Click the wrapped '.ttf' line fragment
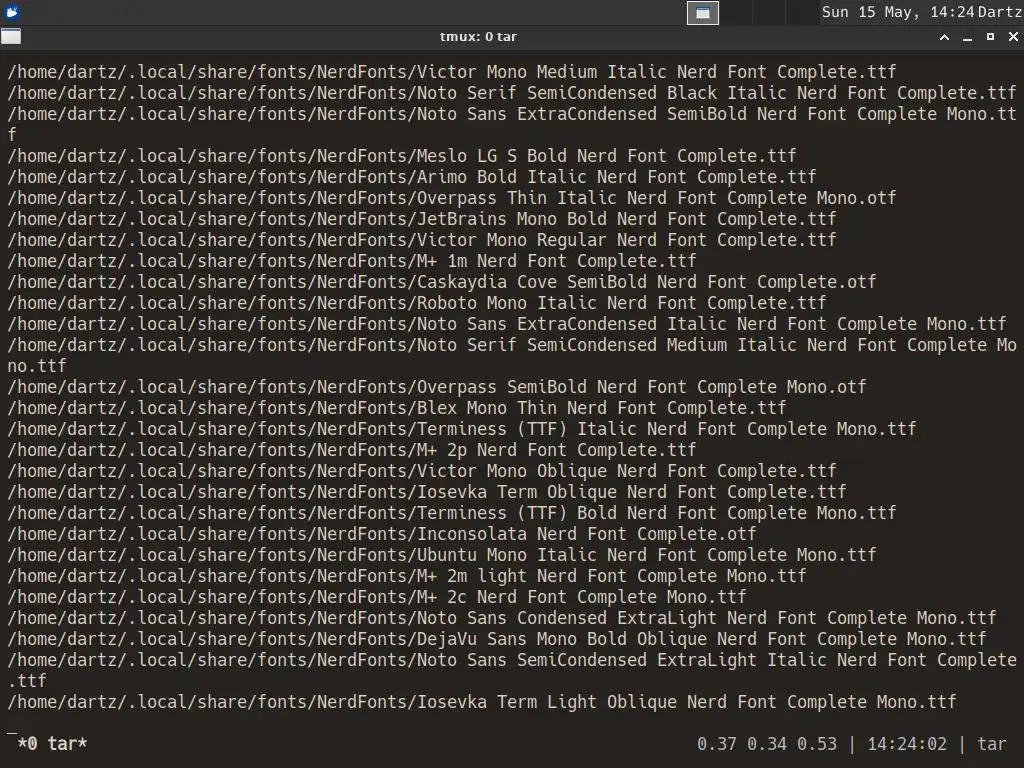Screen dimensions: 1024x768 tap(27, 680)
